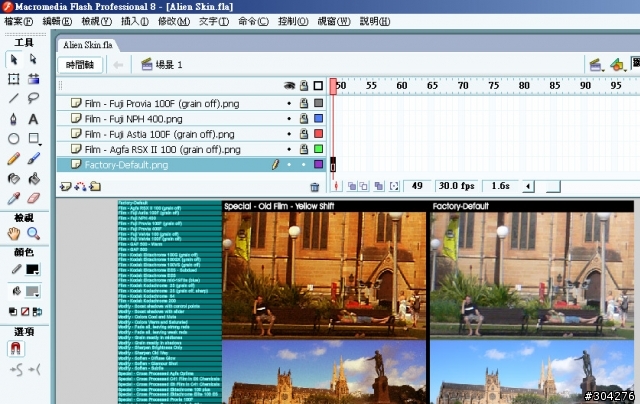Select the Pencil tool
Image resolution: width=640 pixels, height=404 pixels.
click(14, 158)
